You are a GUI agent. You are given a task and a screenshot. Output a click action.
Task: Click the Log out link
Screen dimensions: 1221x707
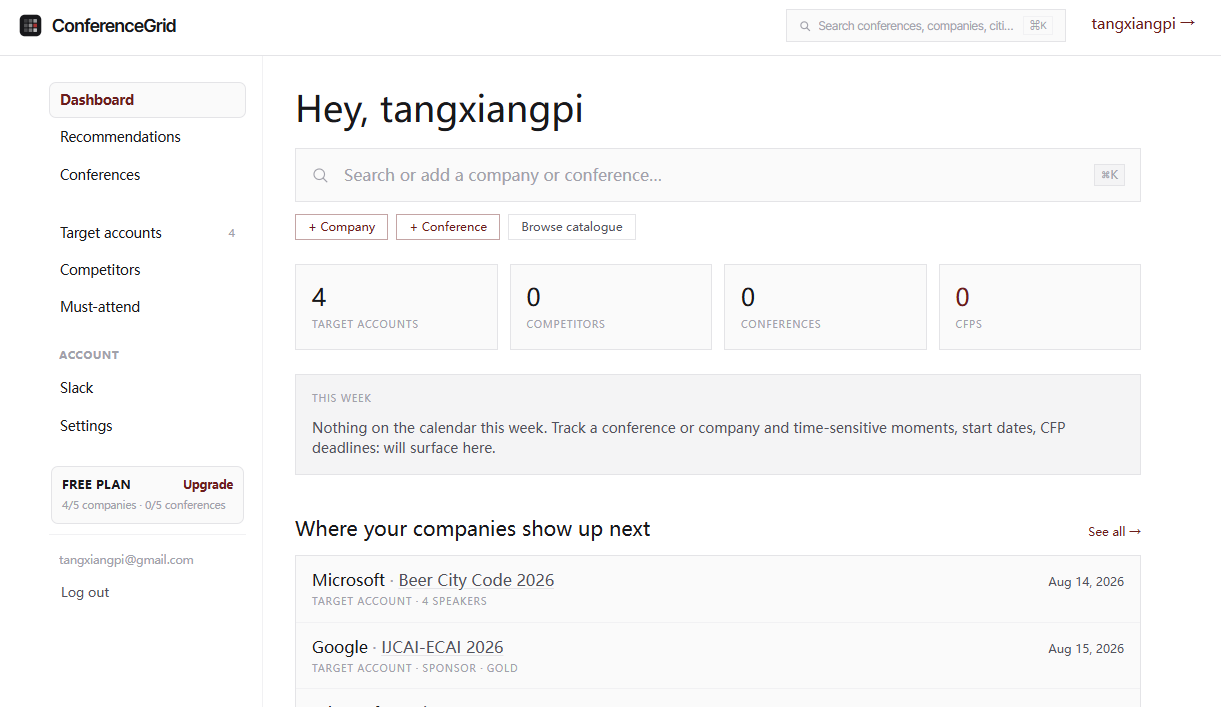[85, 593]
